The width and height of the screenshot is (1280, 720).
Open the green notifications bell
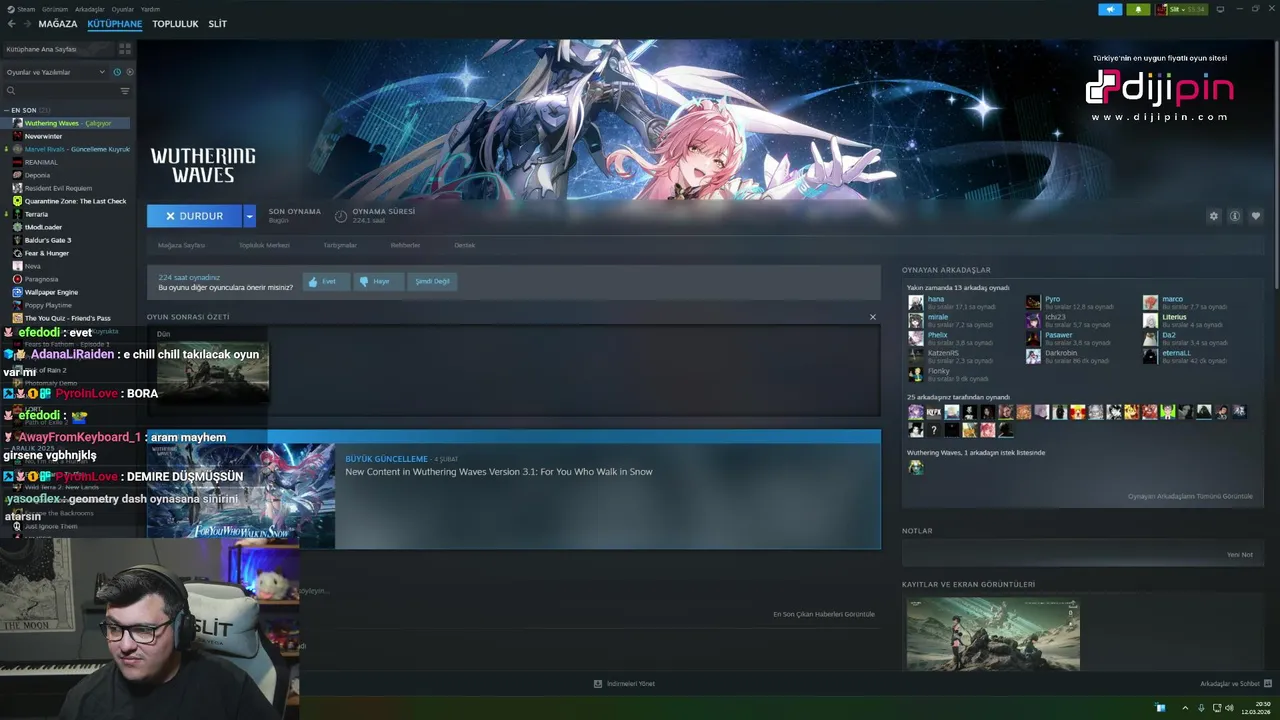pyautogui.click(x=1138, y=9)
